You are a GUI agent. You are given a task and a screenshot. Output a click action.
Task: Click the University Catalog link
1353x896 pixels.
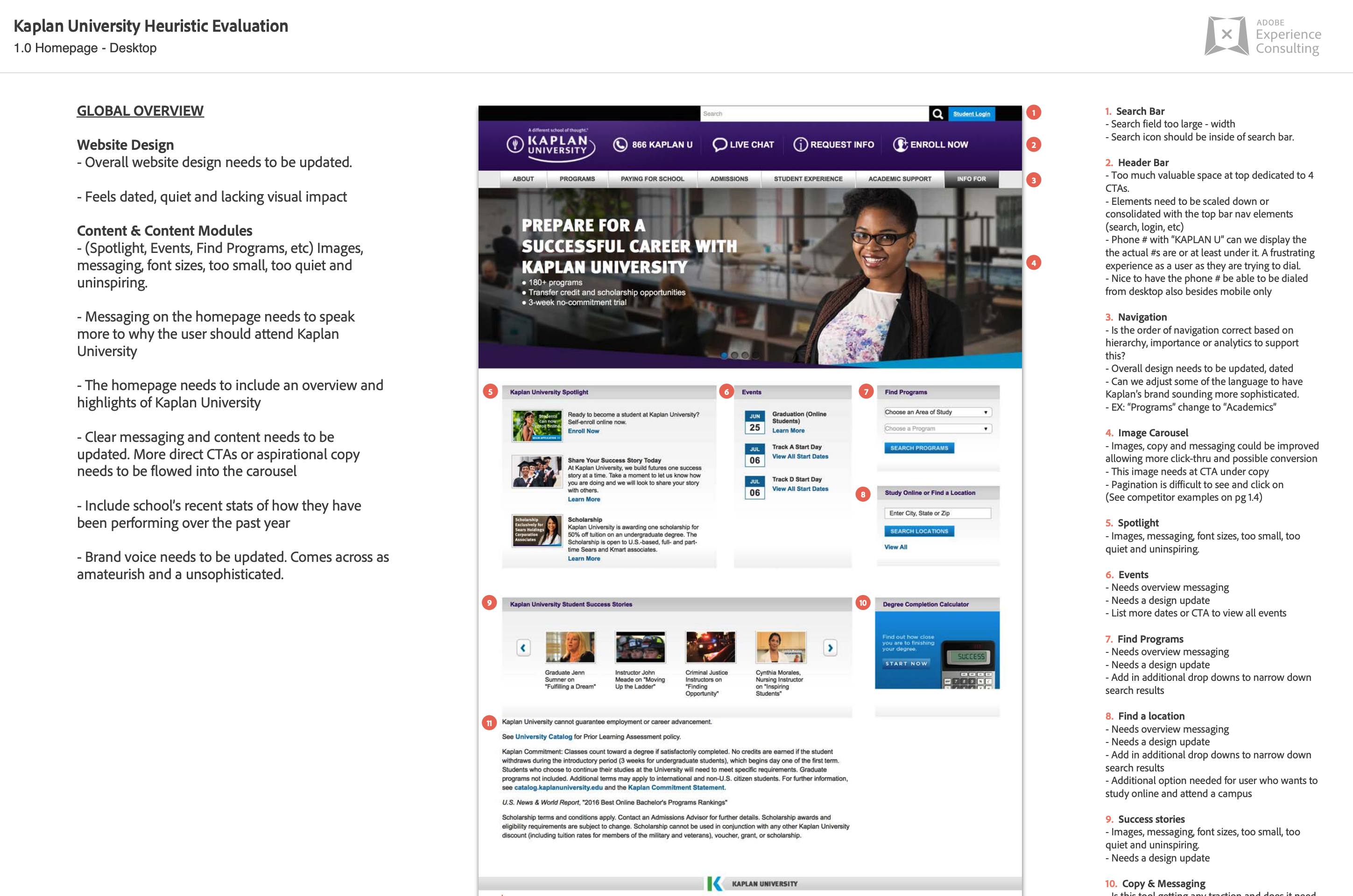[543, 737]
